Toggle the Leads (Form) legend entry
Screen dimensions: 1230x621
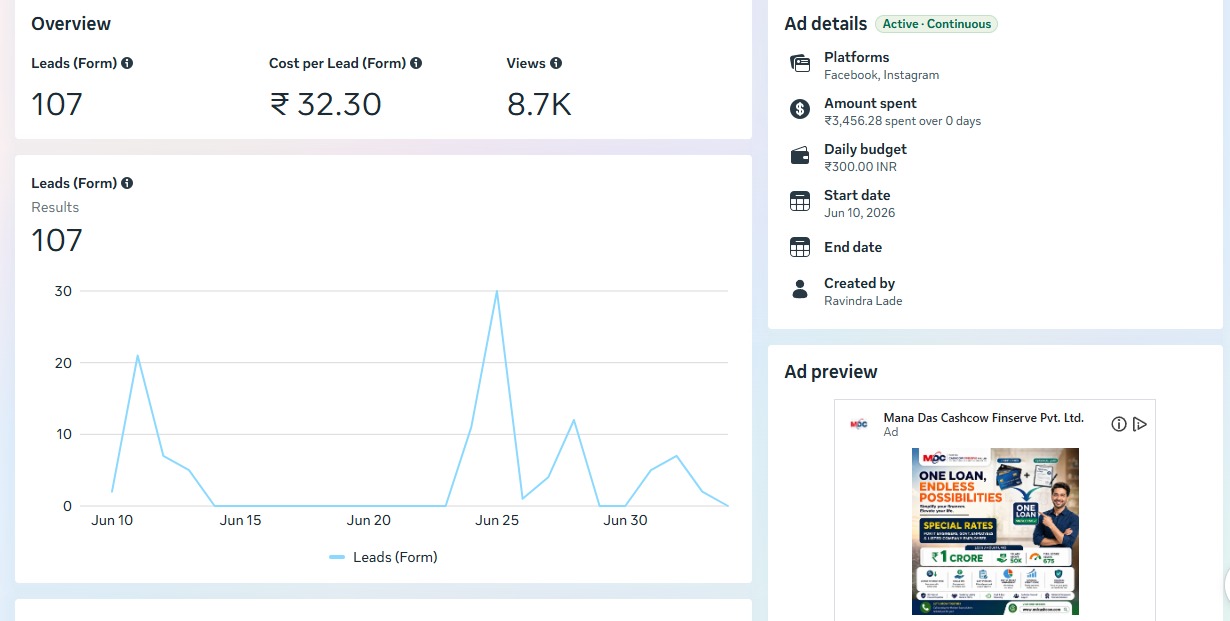(383, 557)
